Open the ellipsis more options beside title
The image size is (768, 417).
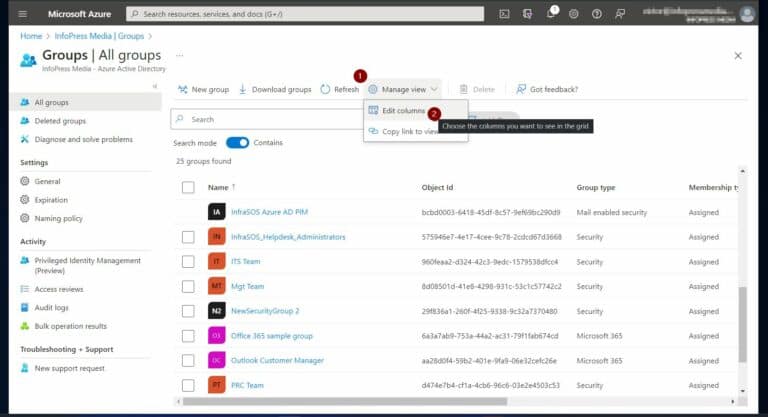(x=180, y=55)
